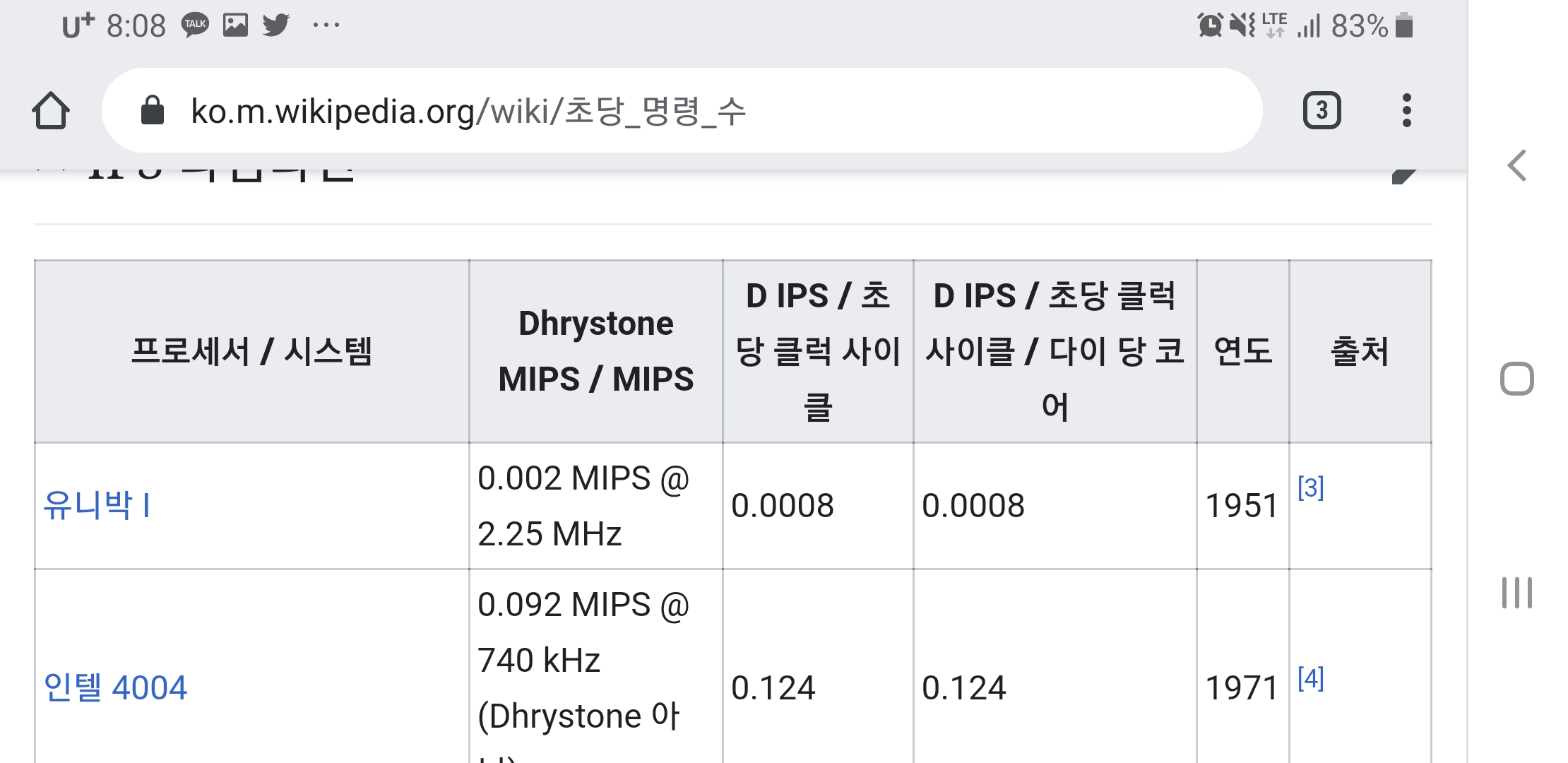The image size is (1568, 763).
Task: Tap the 0.002 MIPS @ 2.25 MHz cell
Action: [596, 506]
